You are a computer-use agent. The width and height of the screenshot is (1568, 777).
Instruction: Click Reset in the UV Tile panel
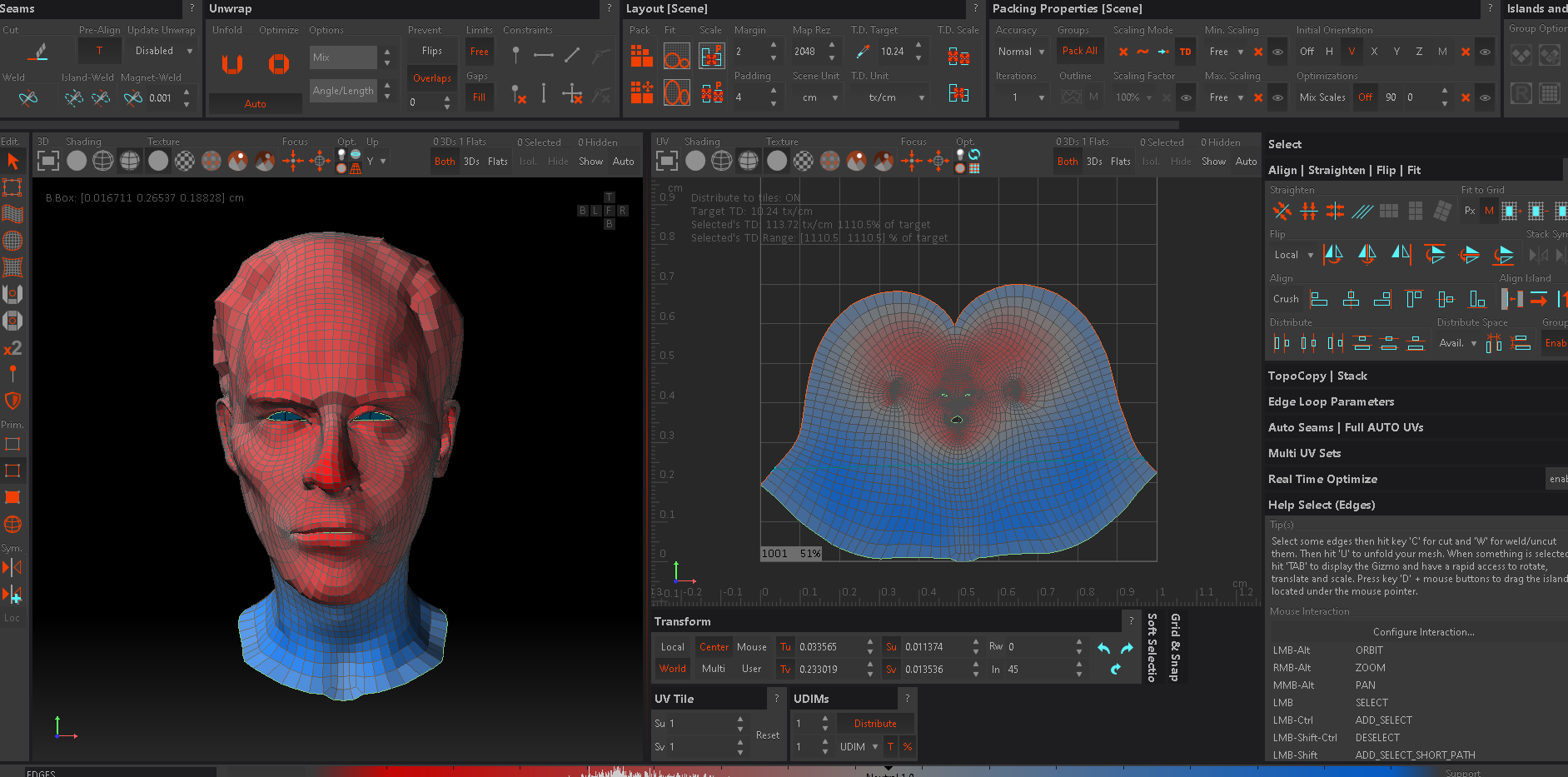pyautogui.click(x=768, y=735)
